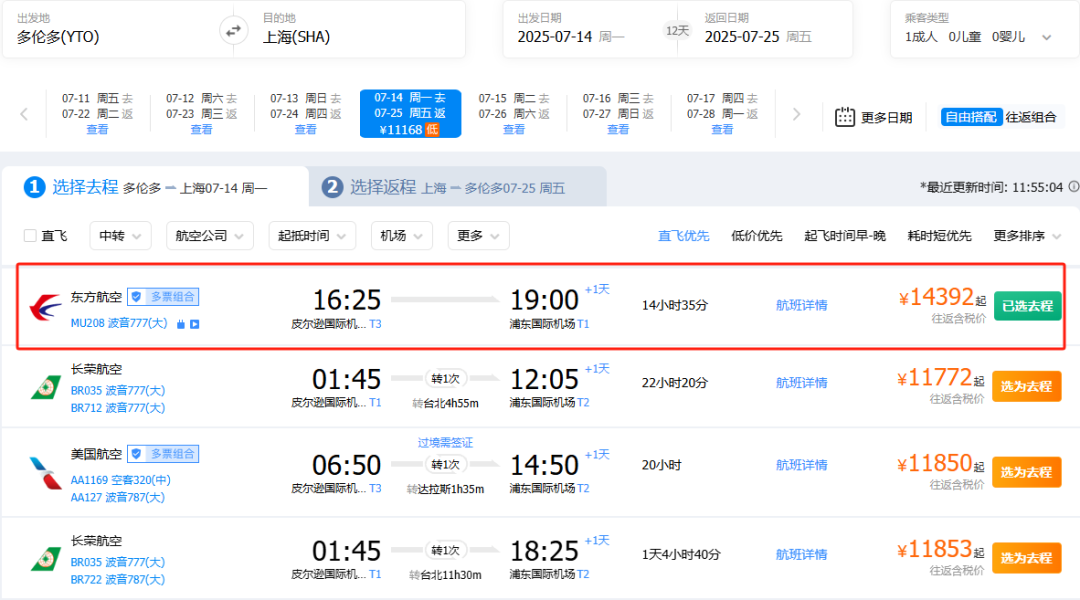This screenshot has height=600, width=1080.
Task: Choose ¥11850 American flight with 选为去程
Action: tap(1026, 473)
